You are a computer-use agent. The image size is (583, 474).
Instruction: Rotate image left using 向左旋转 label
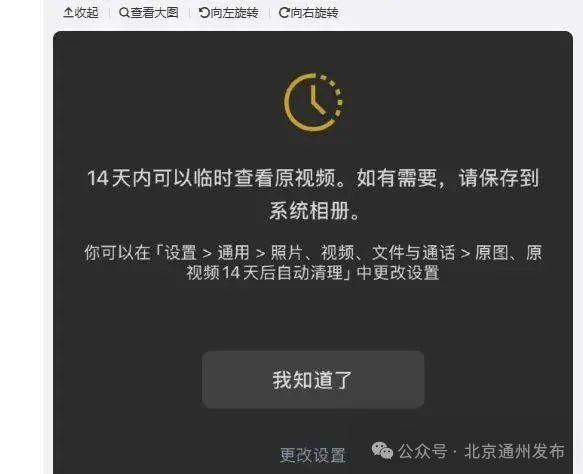pyautogui.click(x=234, y=13)
